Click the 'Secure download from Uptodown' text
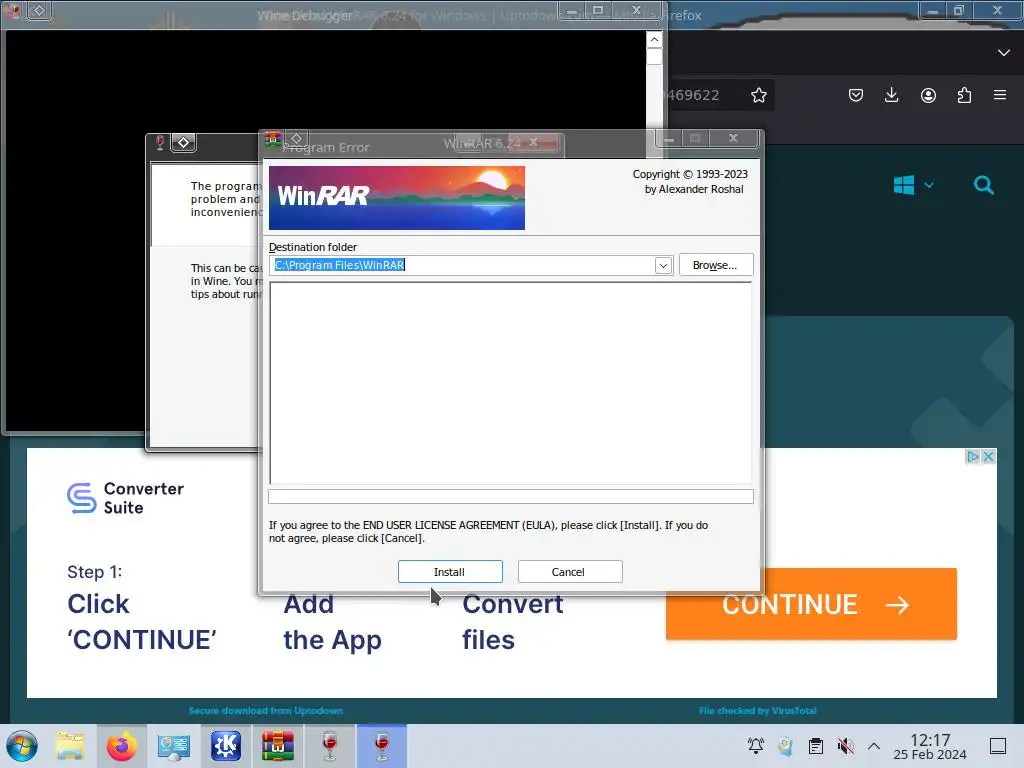 pyautogui.click(x=266, y=711)
